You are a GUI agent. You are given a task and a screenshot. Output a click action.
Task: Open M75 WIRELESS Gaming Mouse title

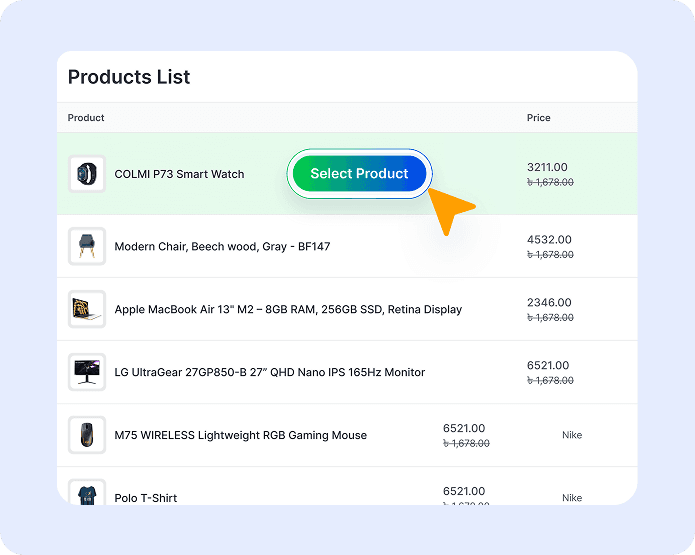[x=240, y=435]
